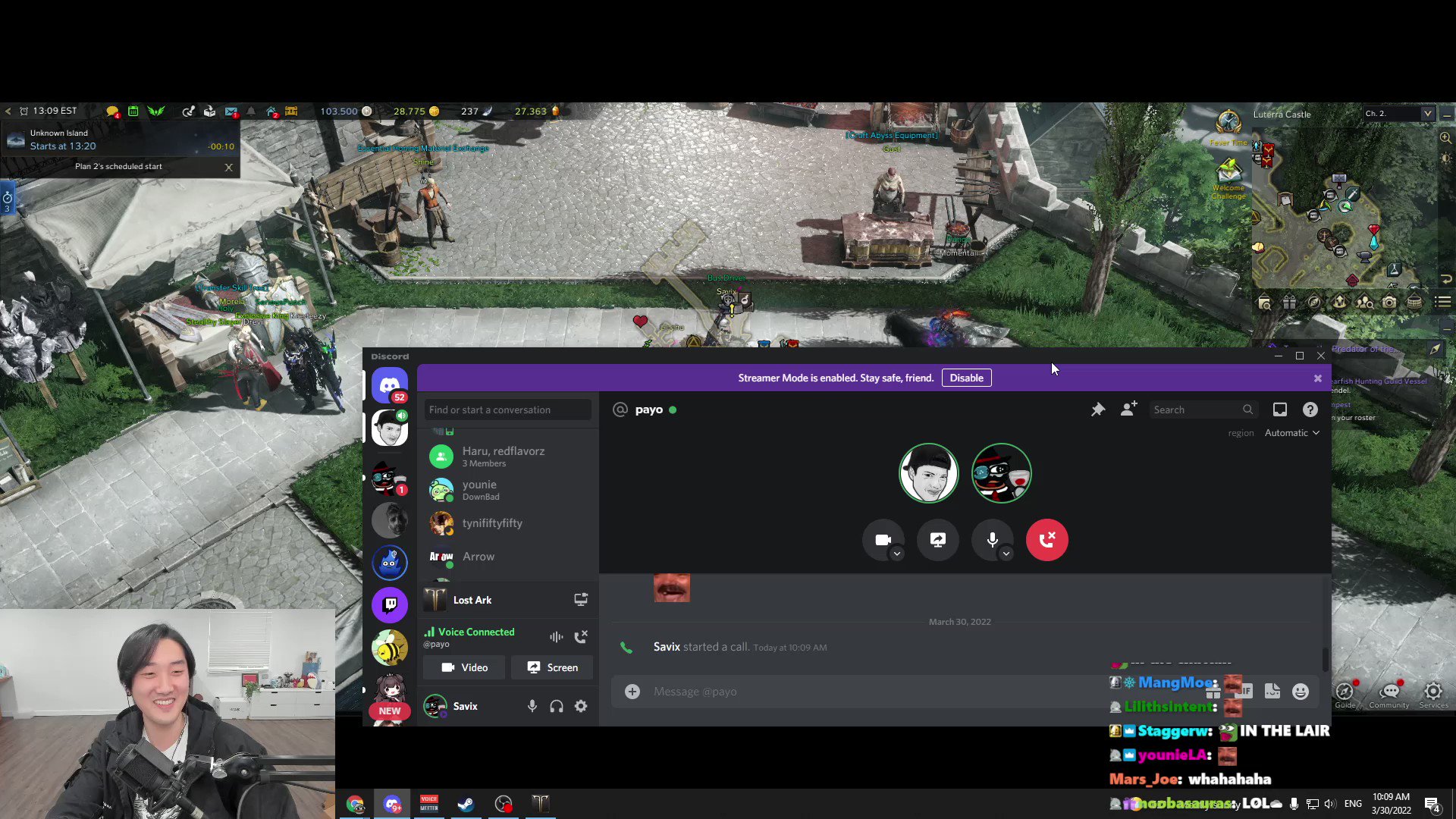The image size is (1456, 819).
Task: Dismiss the Streamer Mode banner
Action: (1318, 378)
